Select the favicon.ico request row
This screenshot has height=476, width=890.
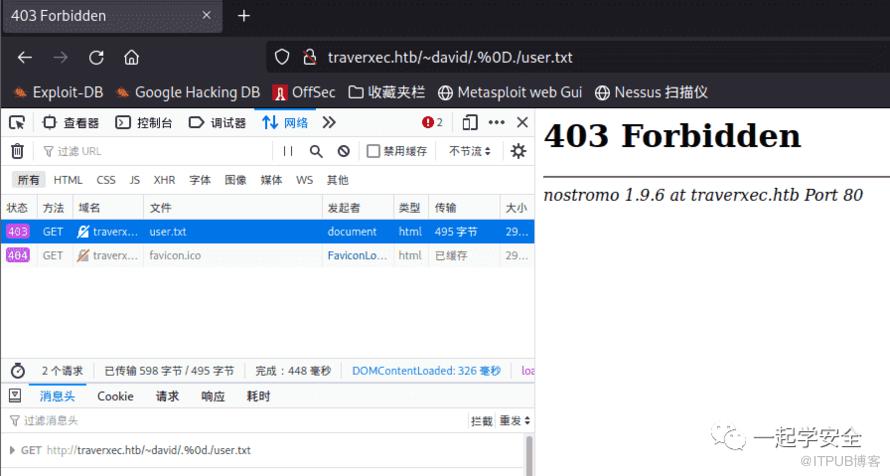coord(267,255)
